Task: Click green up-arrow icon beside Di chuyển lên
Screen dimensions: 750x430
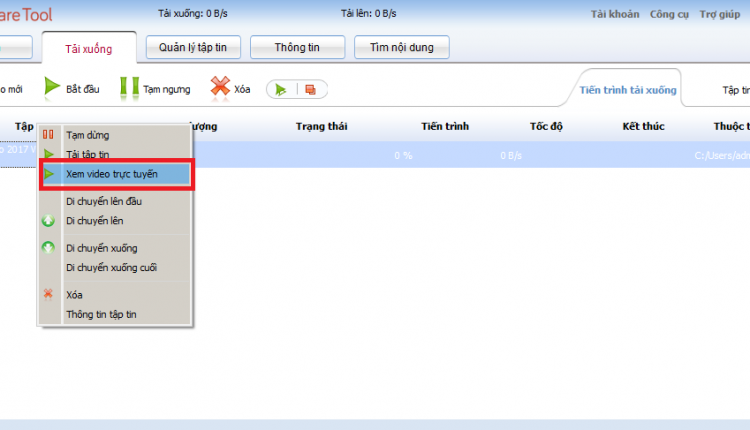Action: tap(48, 221)
